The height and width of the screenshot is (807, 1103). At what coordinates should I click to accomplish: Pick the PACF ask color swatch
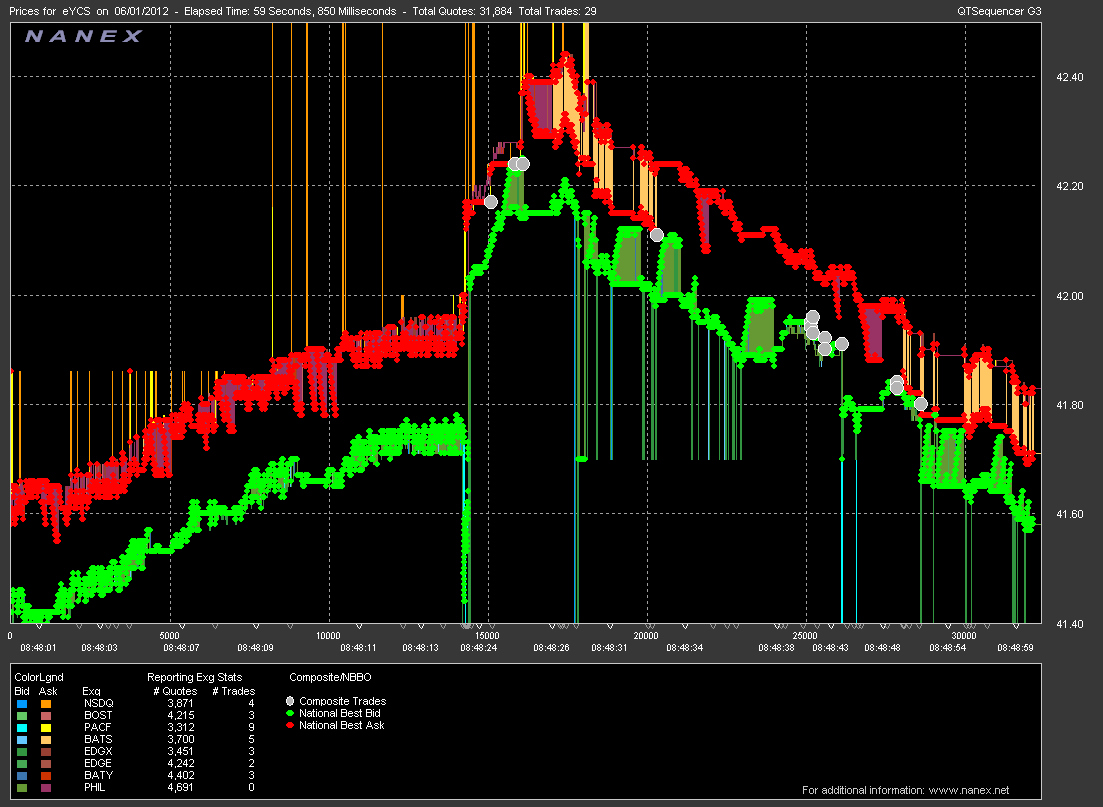click(x=46, y=727)
